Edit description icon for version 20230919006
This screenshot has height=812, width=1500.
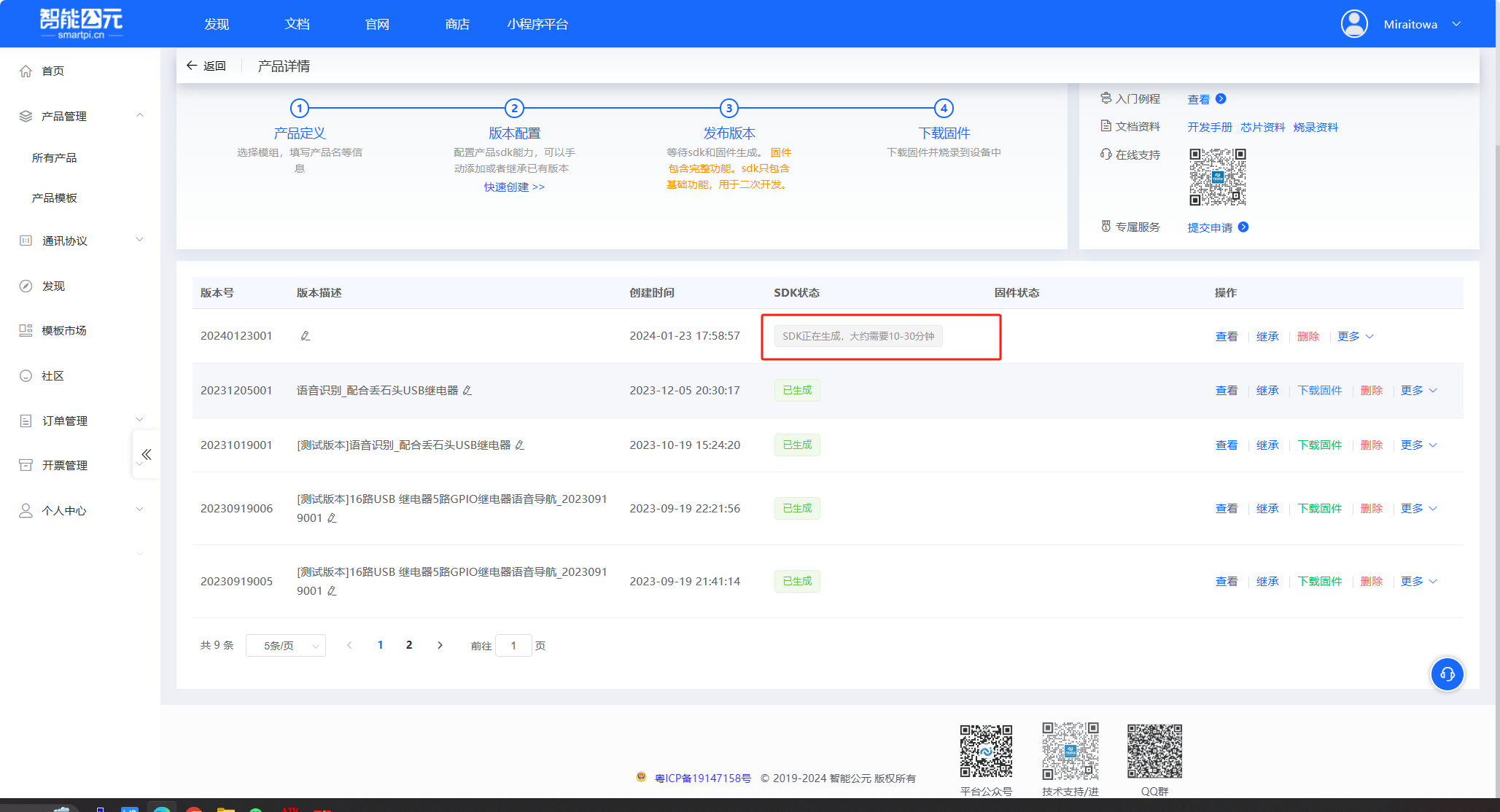click(332, 518)
